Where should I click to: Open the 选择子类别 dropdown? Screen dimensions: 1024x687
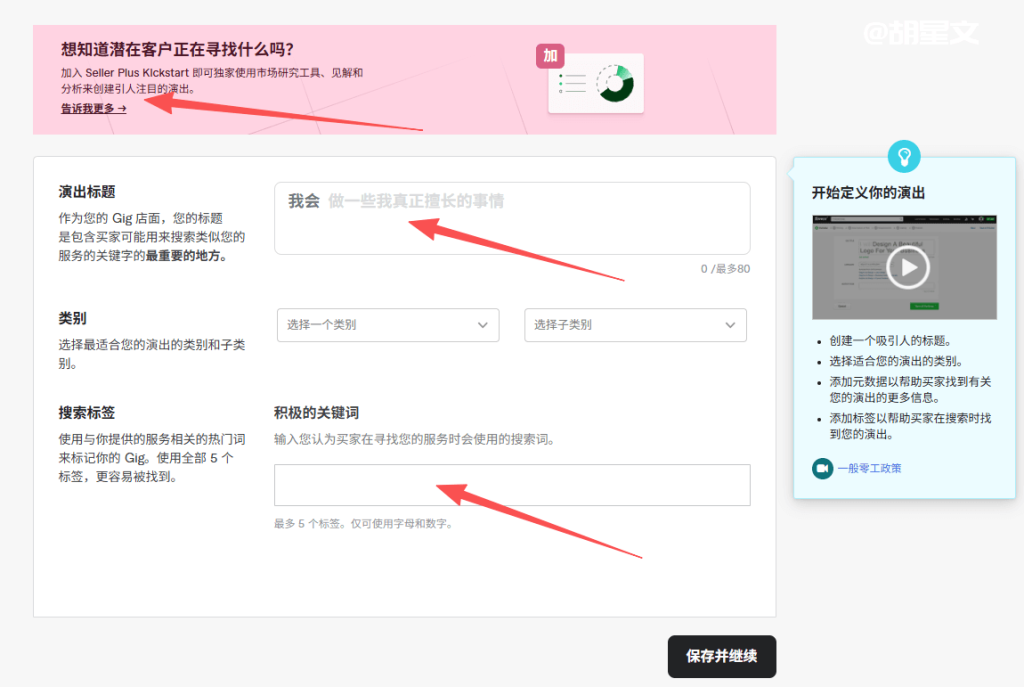[635, 325]
